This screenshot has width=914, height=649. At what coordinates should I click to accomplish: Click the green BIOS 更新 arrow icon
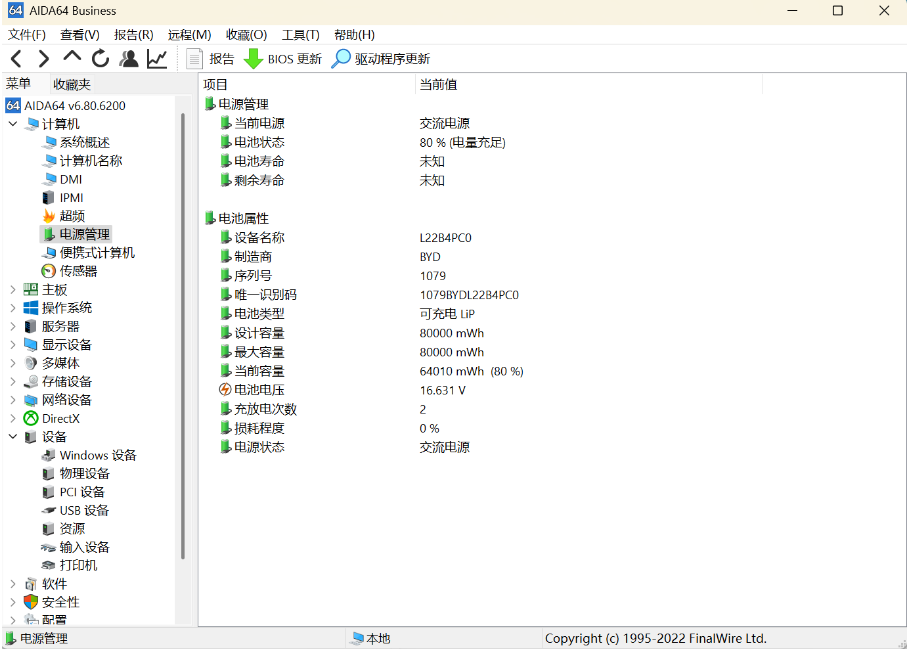[x=253, y=59]
